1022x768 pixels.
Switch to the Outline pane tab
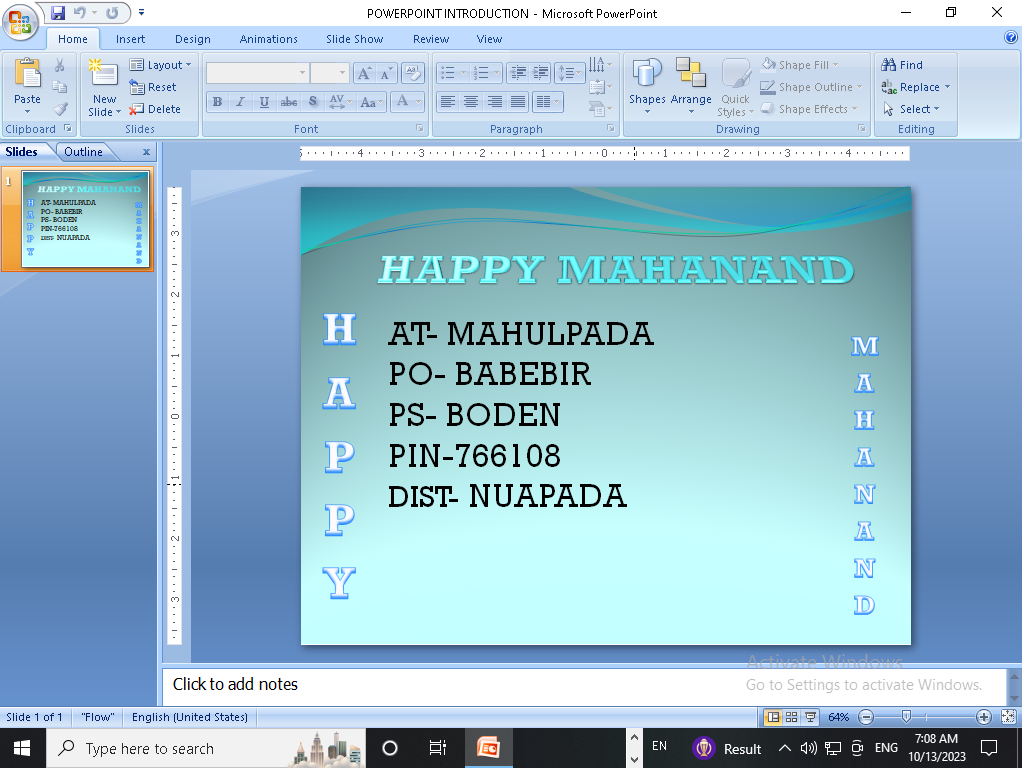pos(84,152)
